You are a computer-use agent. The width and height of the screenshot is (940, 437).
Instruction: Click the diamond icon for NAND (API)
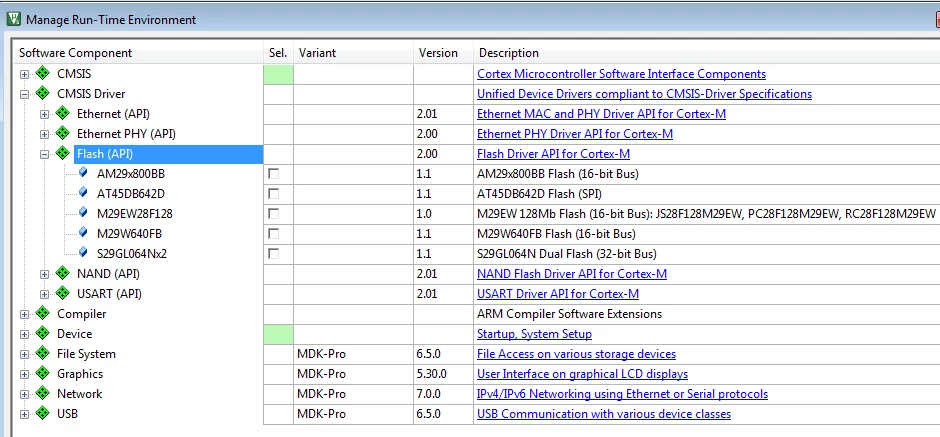[62, 273]
